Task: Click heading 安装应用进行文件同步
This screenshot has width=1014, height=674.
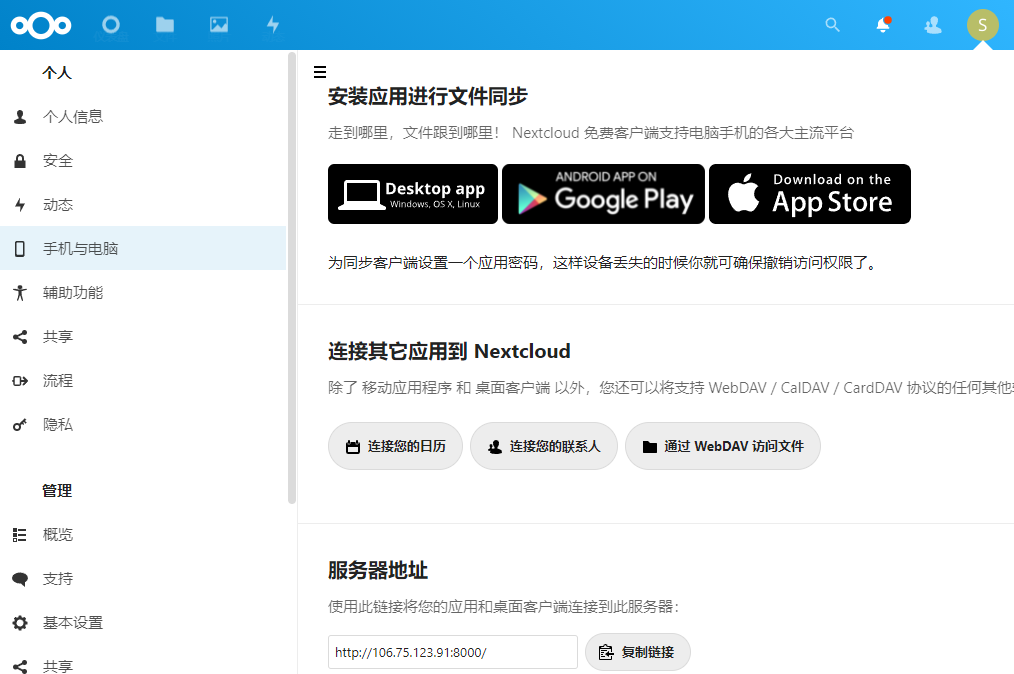Action: point(427,96)
